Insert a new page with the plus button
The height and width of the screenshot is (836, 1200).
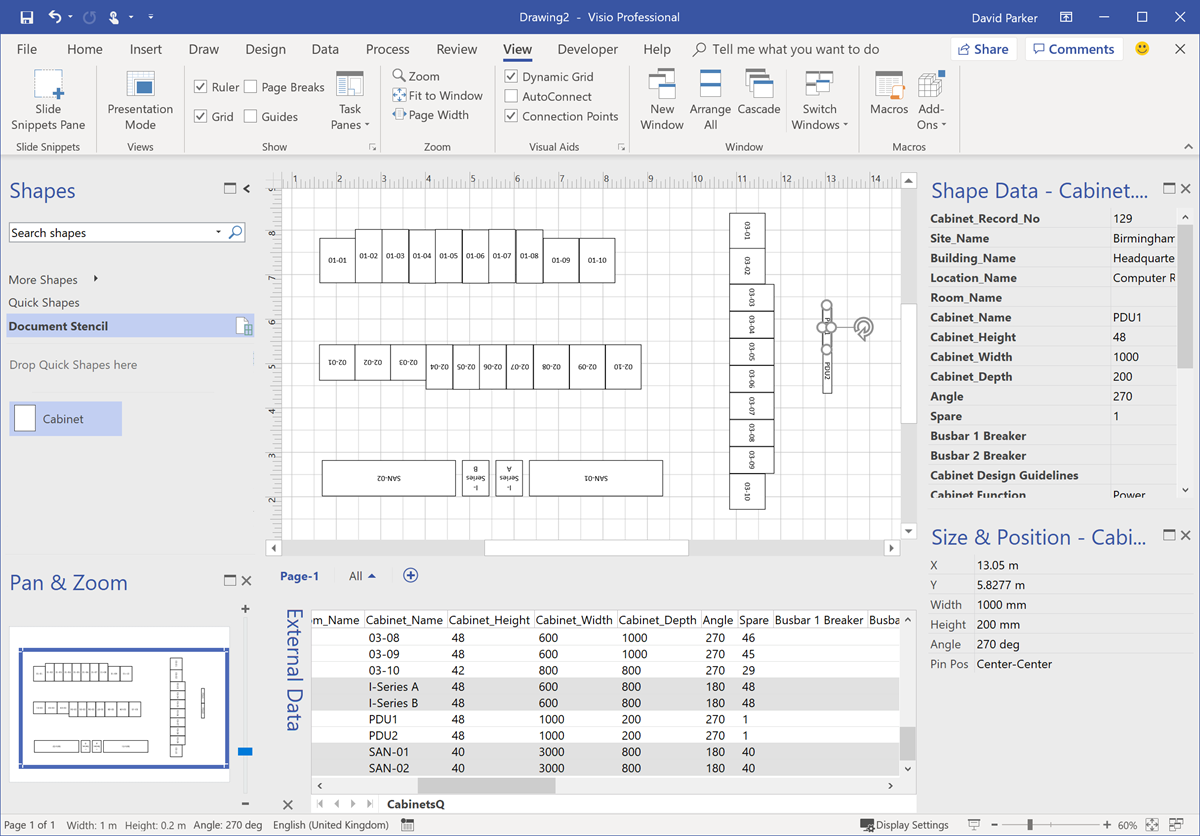(410, 575)
